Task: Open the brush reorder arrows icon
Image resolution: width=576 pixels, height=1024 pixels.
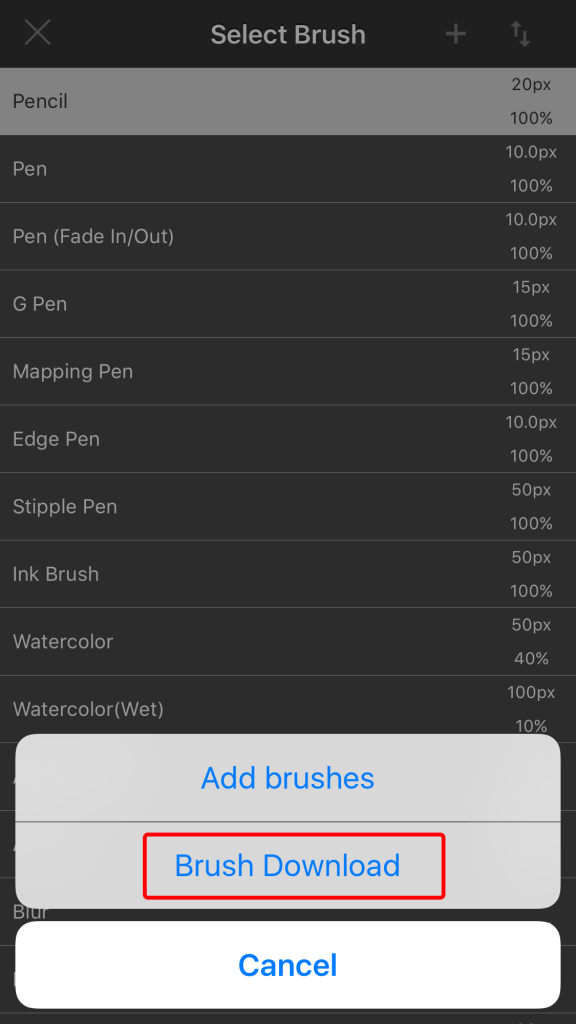Action: coord(520,33)
